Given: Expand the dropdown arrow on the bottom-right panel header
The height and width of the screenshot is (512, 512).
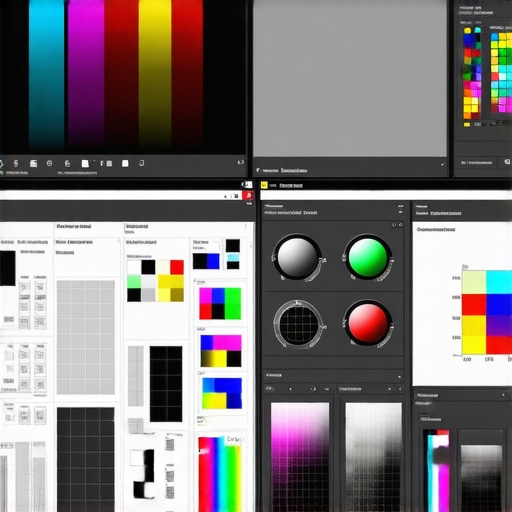Looking at the screenshot, I should coord(504,395).
